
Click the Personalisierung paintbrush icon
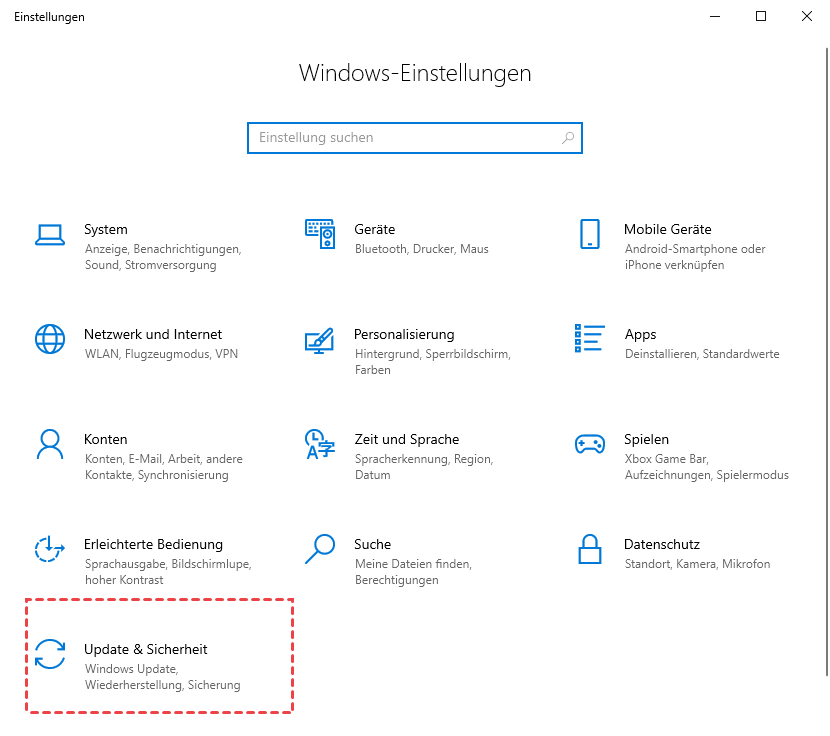tap(320, 339)
